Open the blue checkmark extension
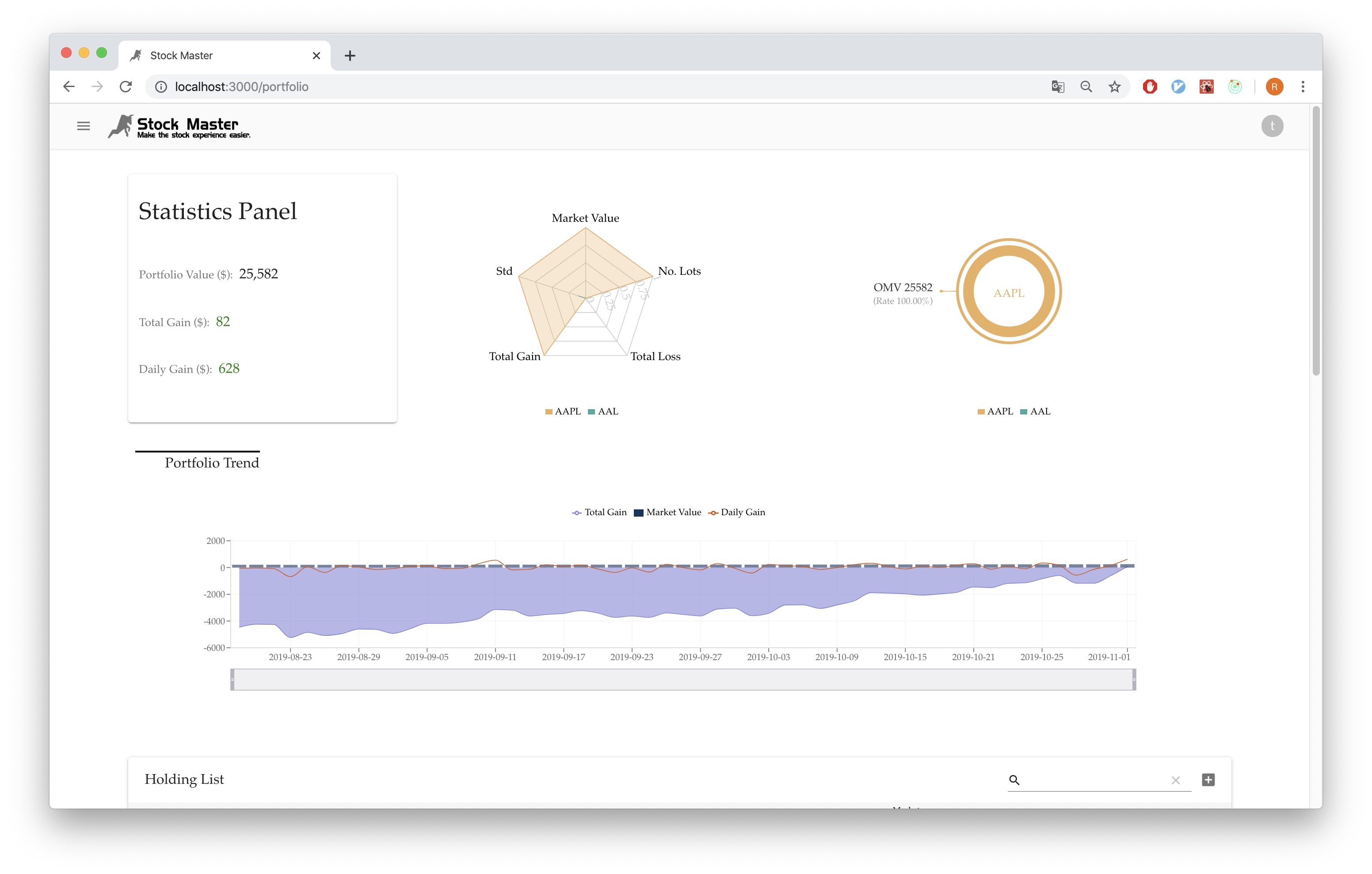This screenshot has width=1372, height=874. click(x=1178, y=87)
